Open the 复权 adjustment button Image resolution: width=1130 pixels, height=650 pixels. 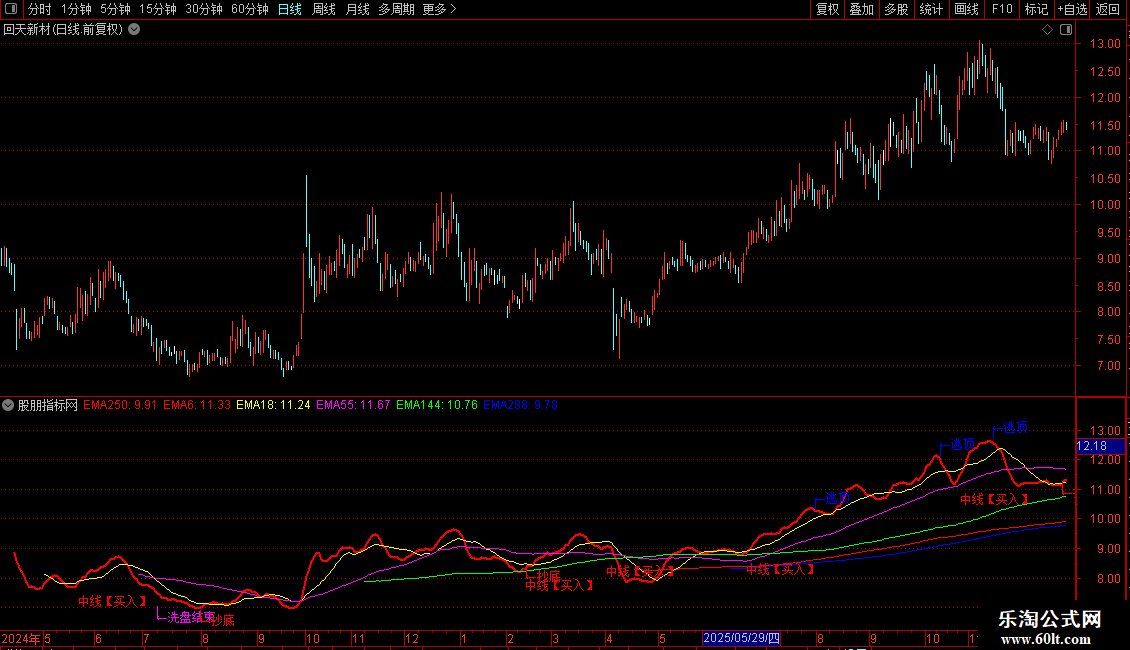[x=827, y=9]
